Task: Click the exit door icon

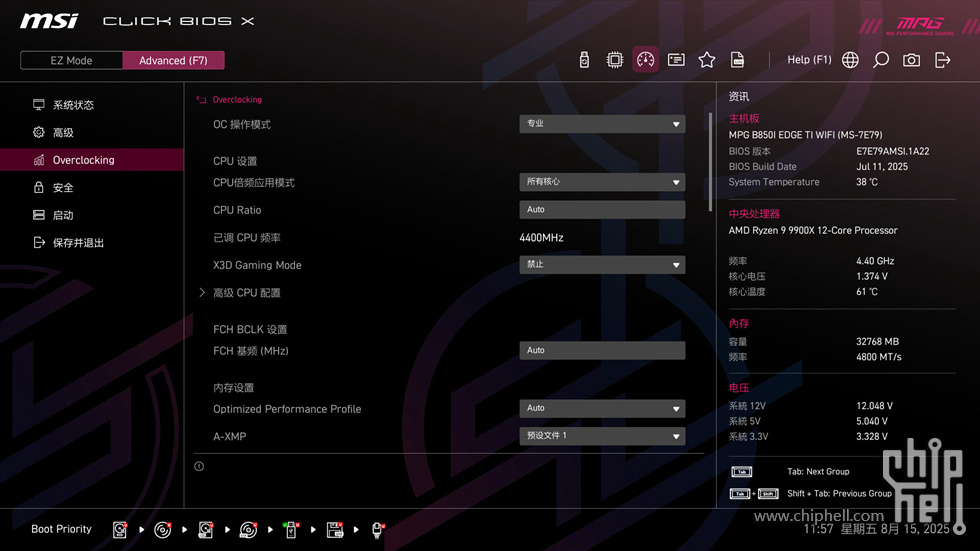Action: click(942, 60)
